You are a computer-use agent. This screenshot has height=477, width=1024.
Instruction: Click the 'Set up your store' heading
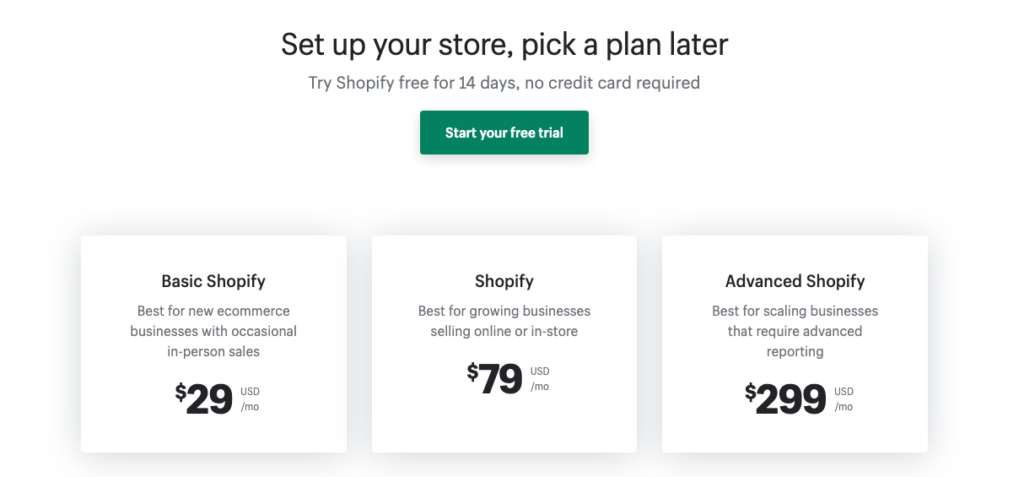click(504, 44)
